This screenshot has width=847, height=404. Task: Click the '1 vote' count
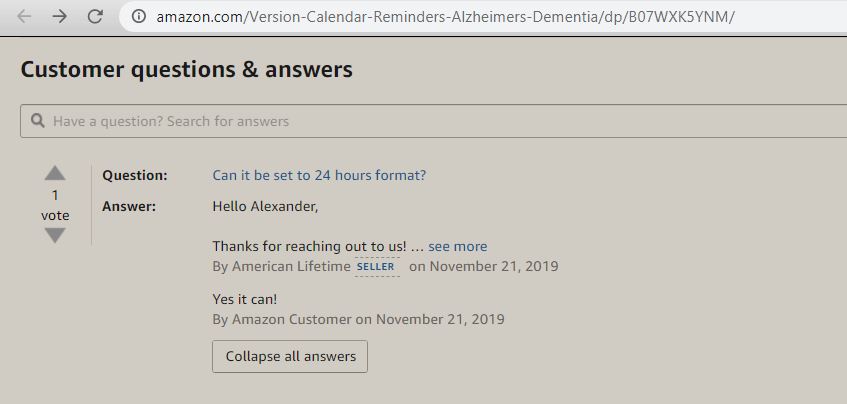click(55, 205)
